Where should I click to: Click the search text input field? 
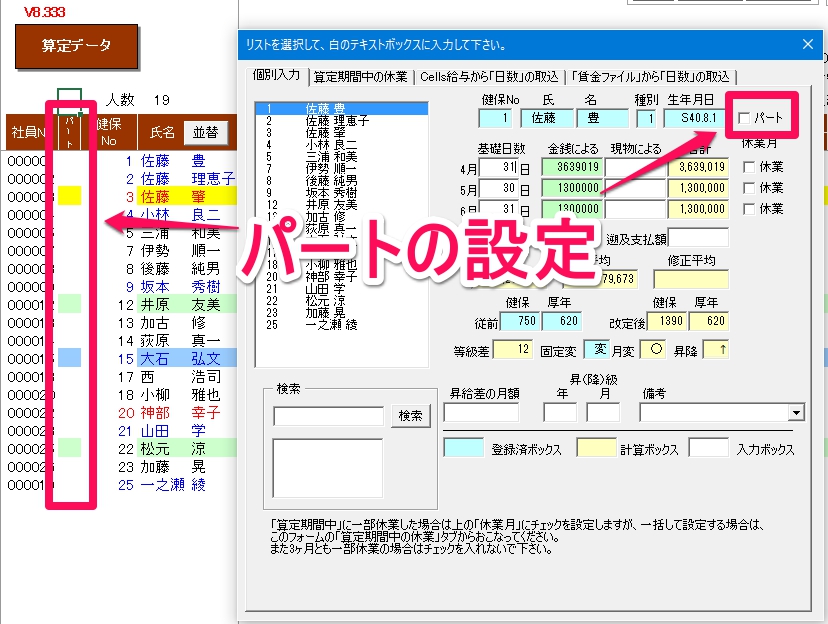tap(329, 416)
